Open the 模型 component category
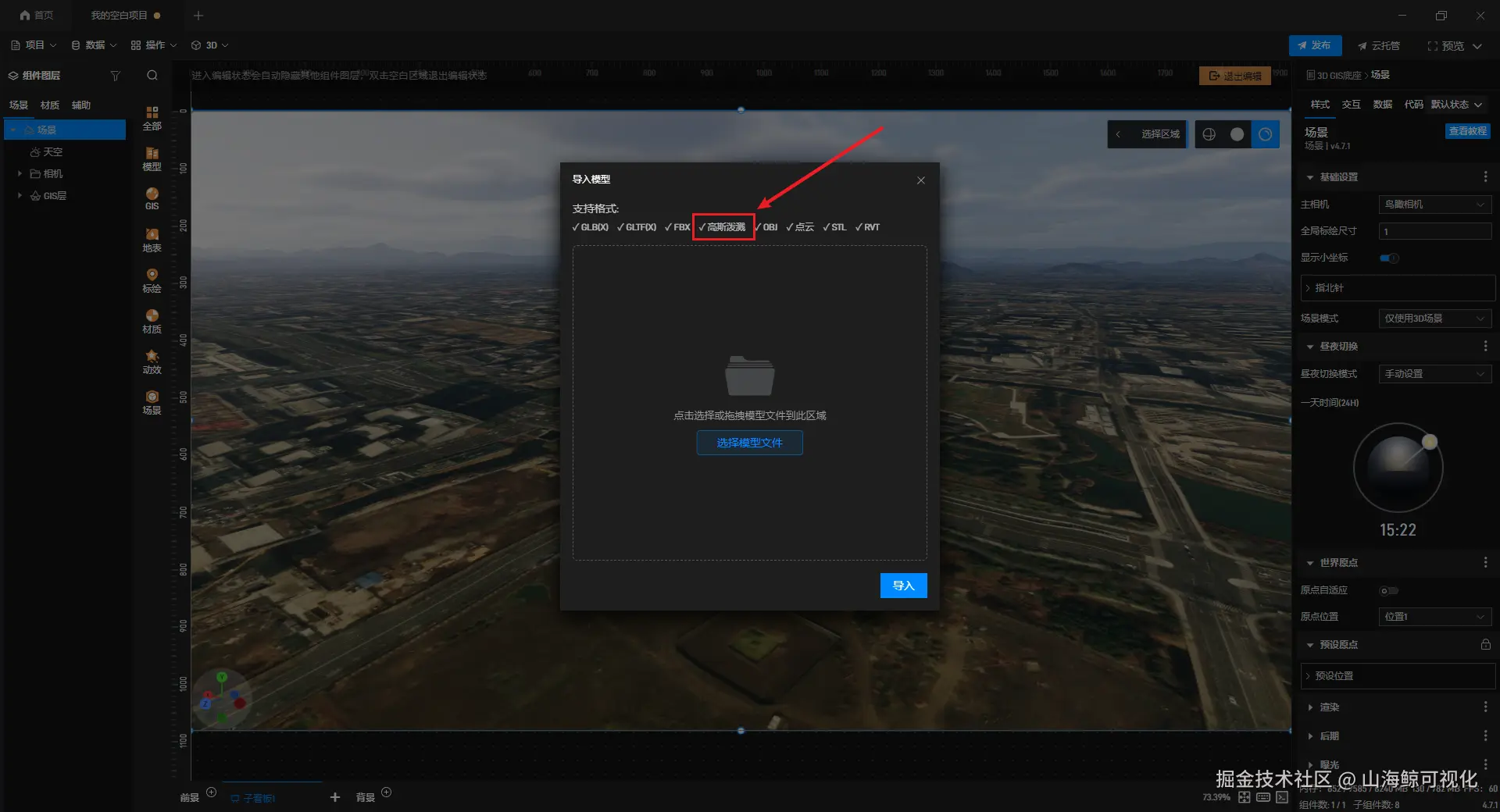1500x812 pixels. point(152,158)
